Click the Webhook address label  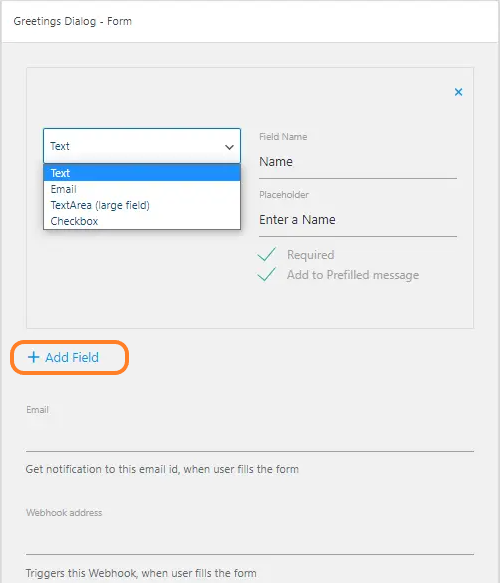[x=64, y=513]
